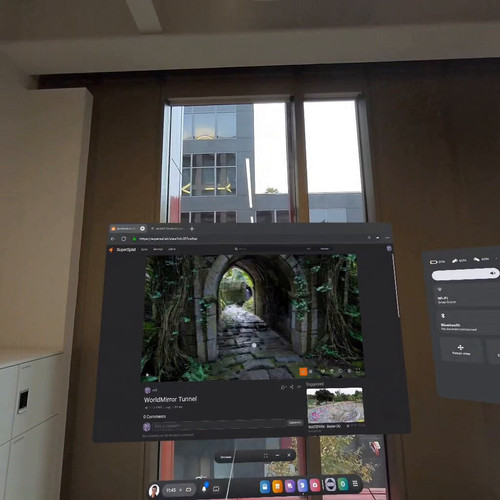Launch the blue-purple browser app on dock
The image size is (500, 500).
(x=302, y=486)
